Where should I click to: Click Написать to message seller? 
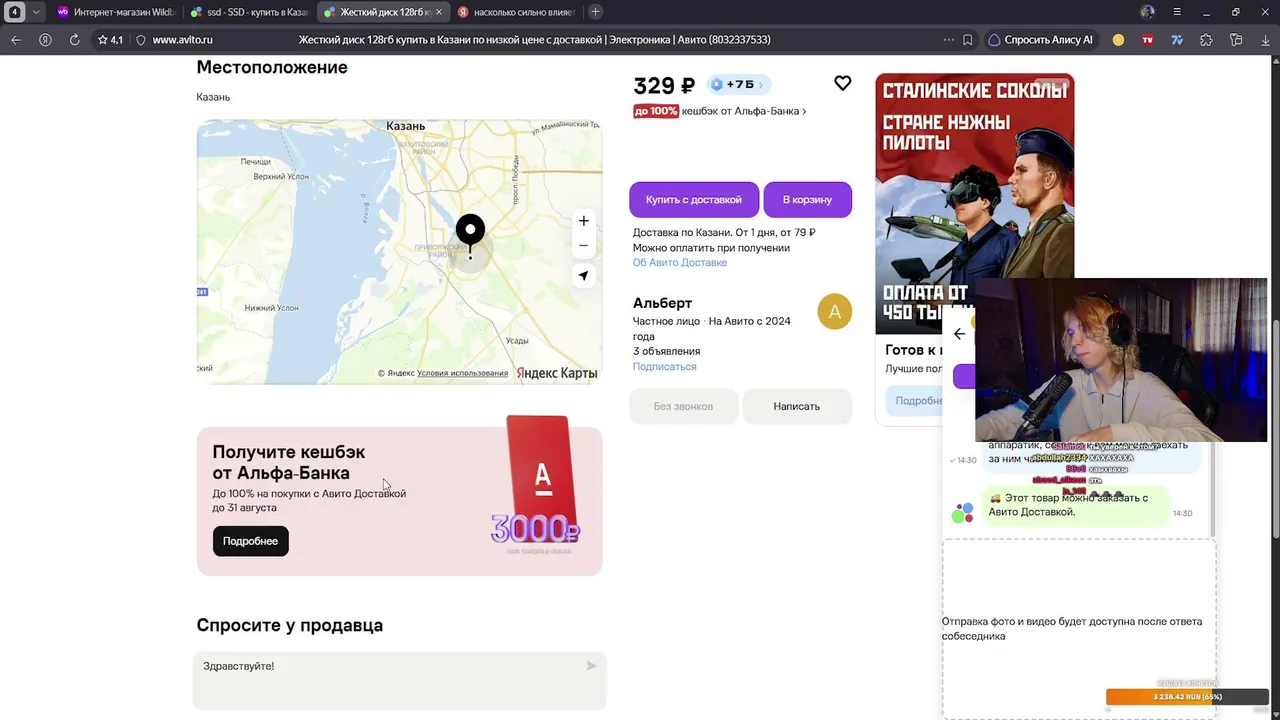tap(797, 406)
